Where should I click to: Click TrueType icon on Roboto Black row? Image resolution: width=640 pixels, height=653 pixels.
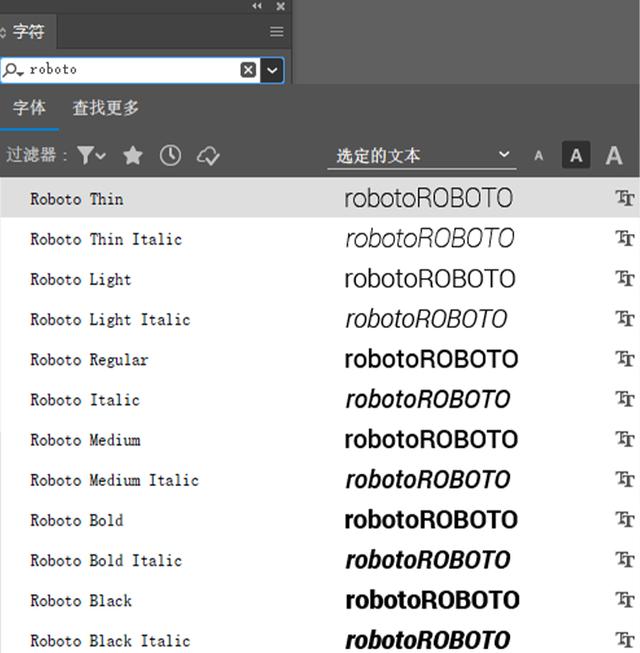tap(625, 600)
